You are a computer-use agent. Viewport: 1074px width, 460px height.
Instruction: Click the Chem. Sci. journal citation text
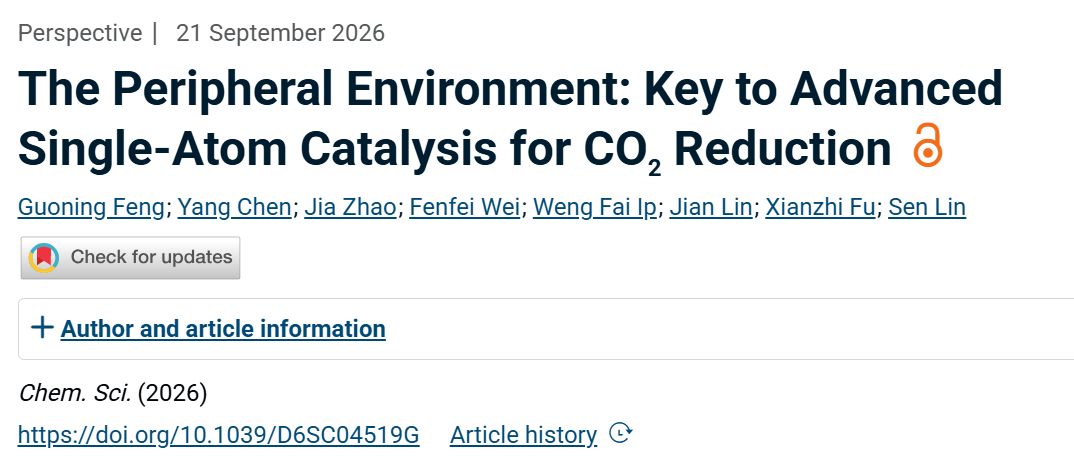75,393
